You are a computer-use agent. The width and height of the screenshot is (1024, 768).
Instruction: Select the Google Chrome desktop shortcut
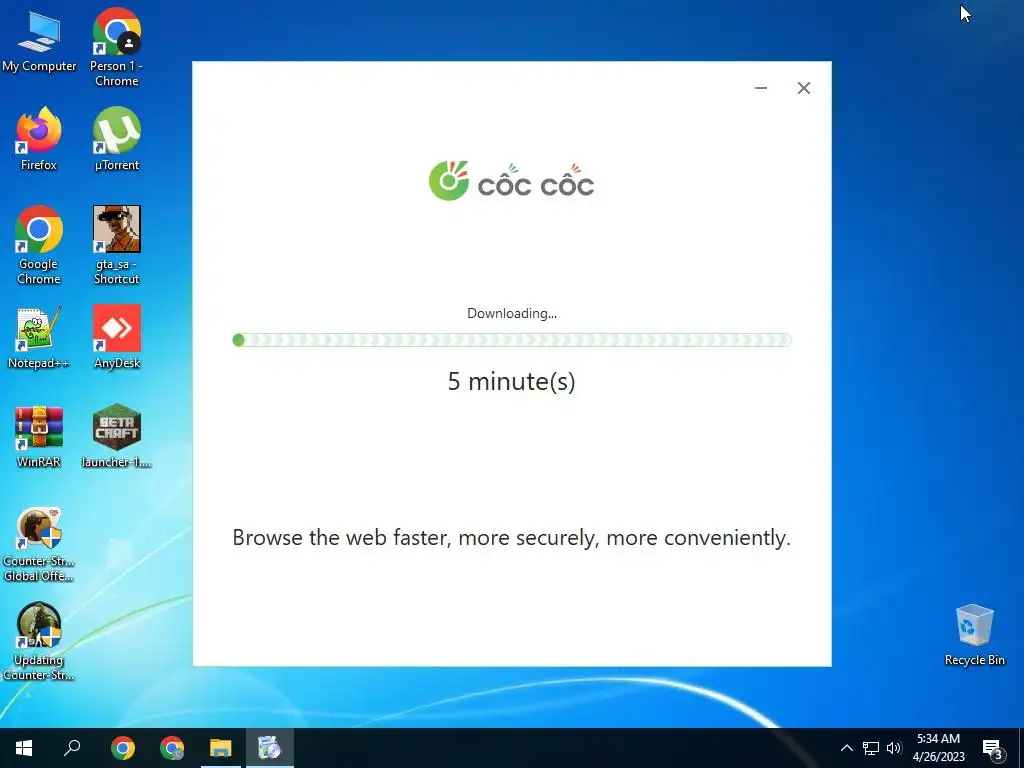pyautogui.click(x=39, y=245)
